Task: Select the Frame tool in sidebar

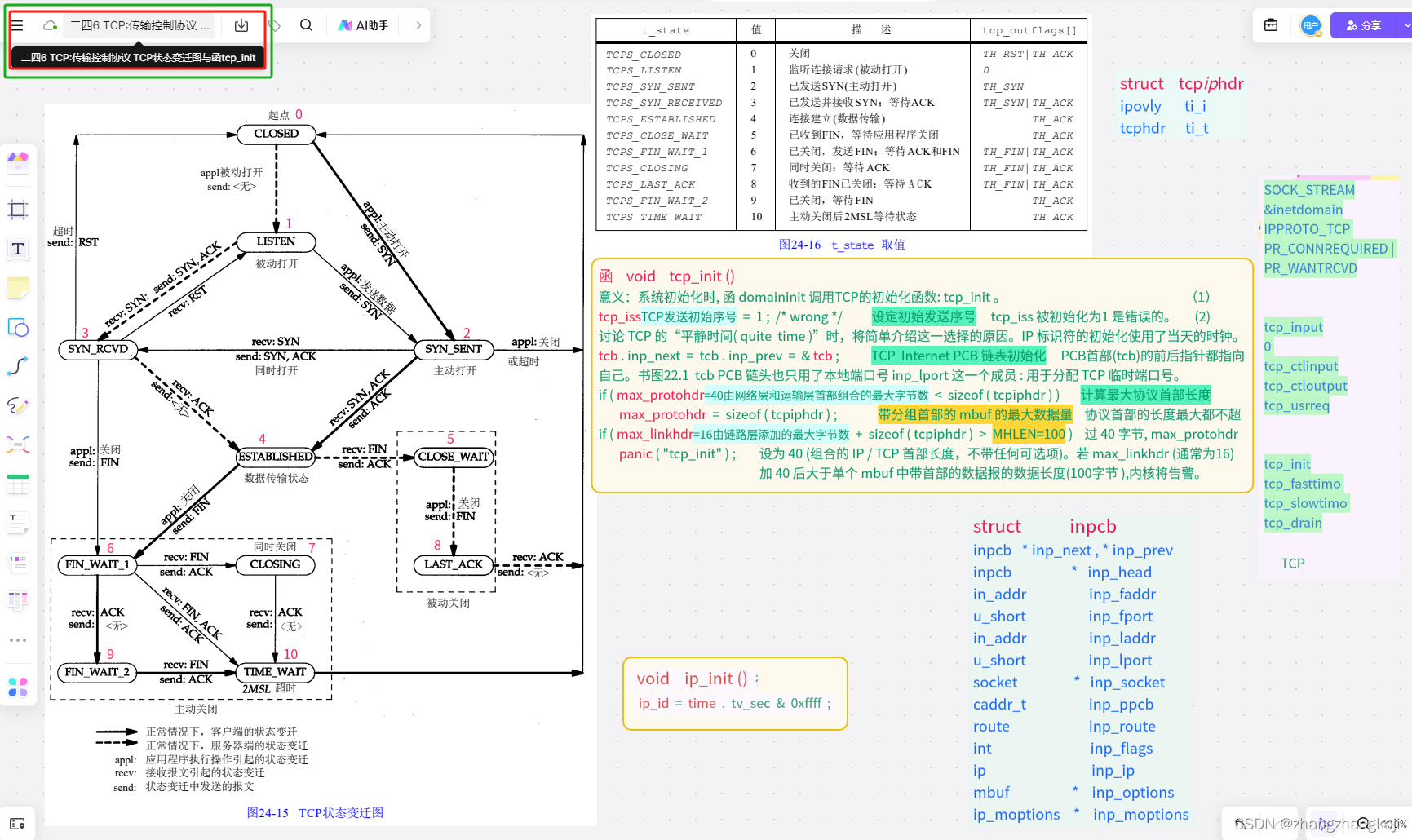Action: click(x=18, y=210)
